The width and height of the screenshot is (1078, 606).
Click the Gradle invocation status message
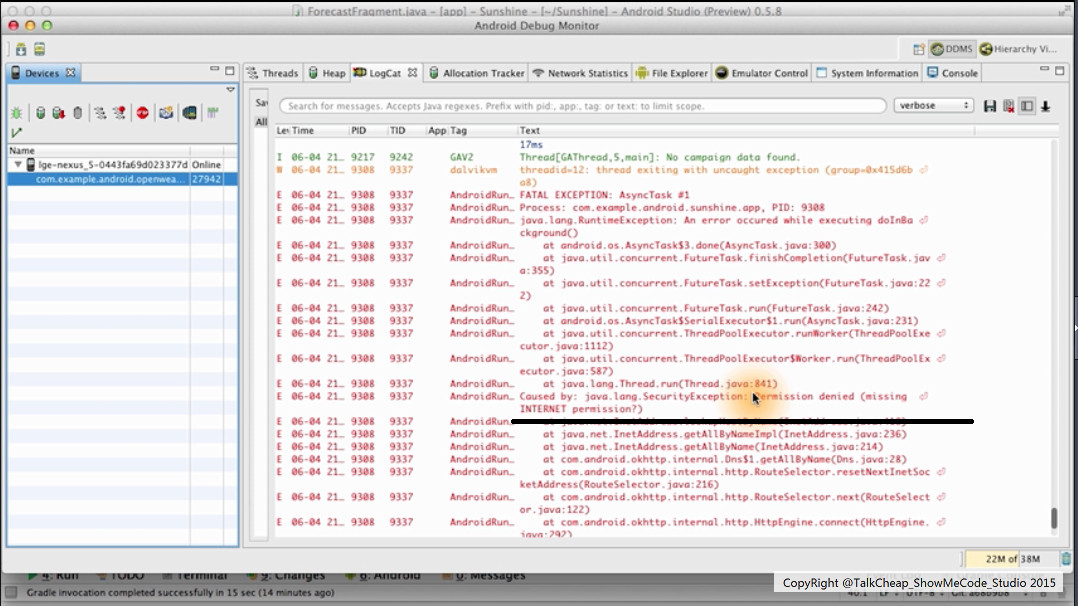[180, 592]
